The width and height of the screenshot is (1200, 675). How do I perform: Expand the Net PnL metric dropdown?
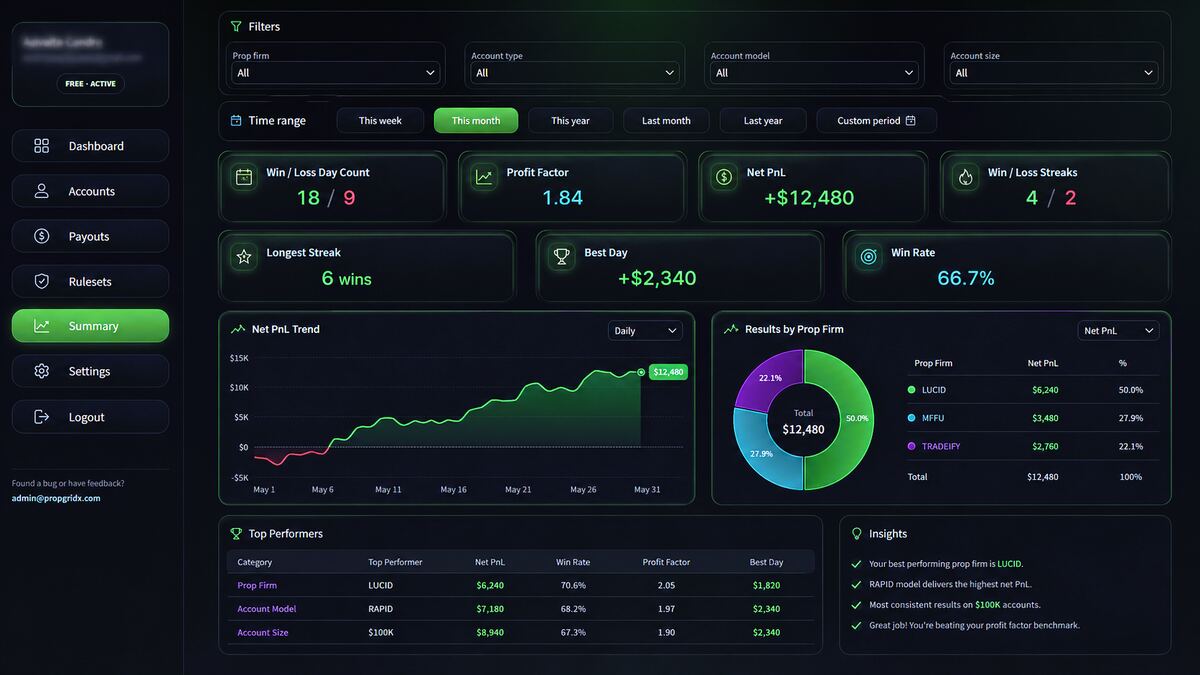click(1118, 330)
